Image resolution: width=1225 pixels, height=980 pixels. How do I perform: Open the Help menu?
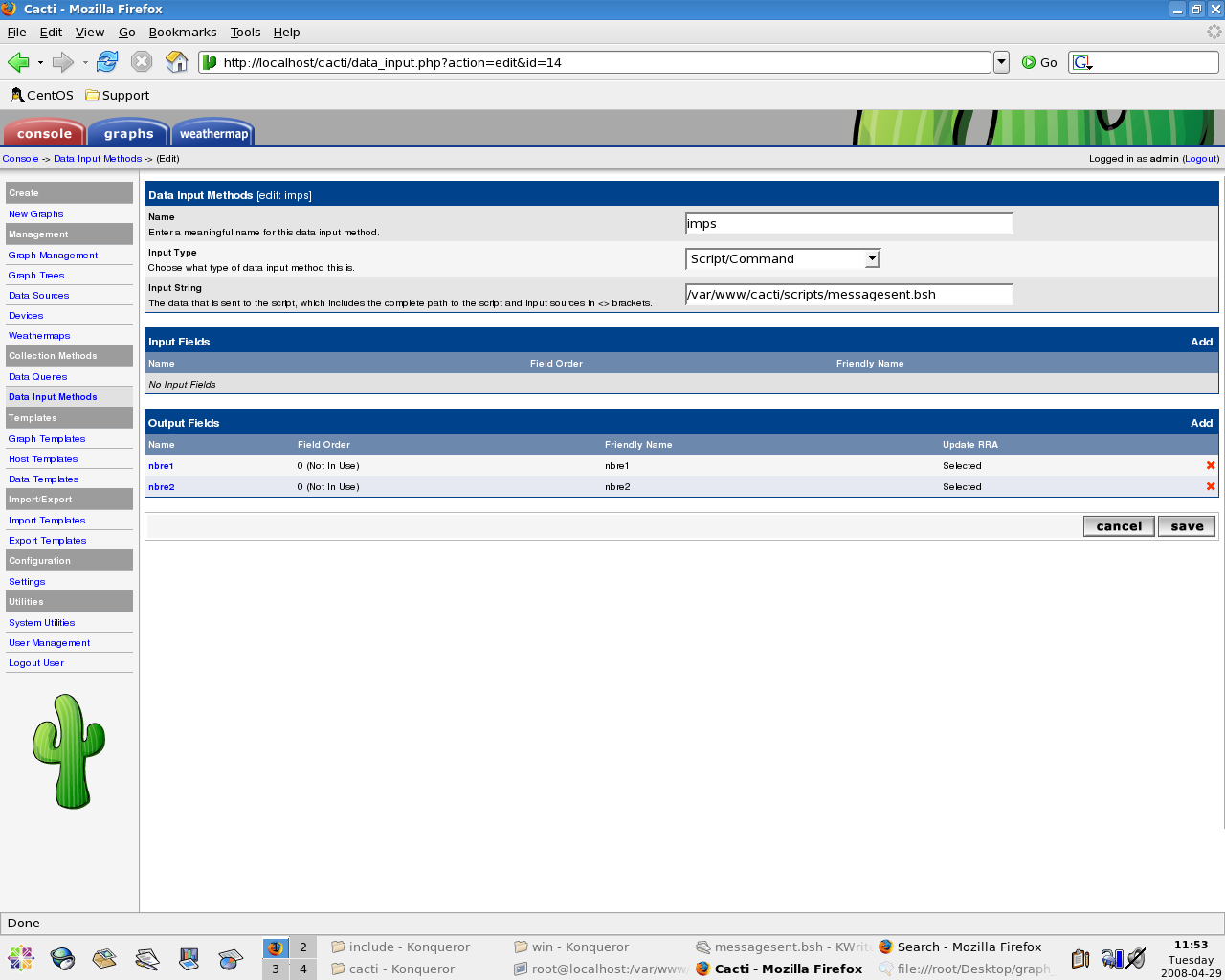(x=287, y=32)
